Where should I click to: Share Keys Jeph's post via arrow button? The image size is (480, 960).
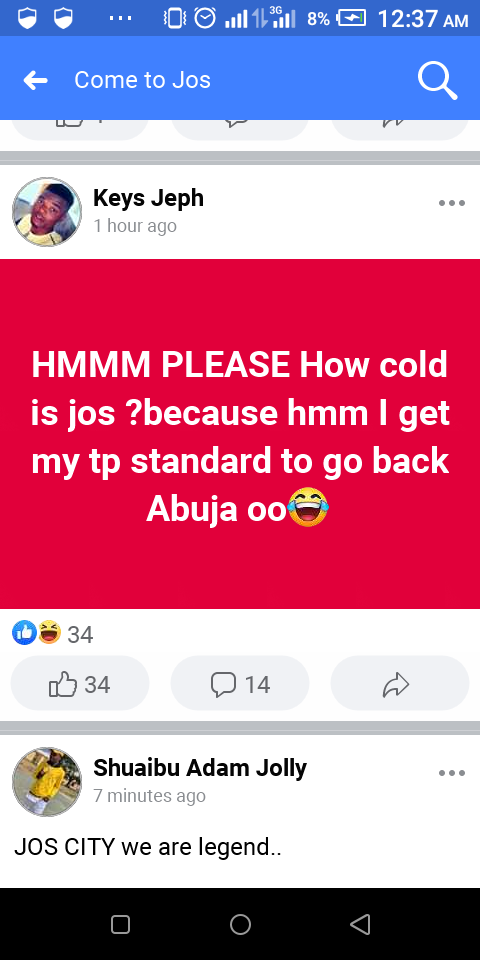(x=400, y=684)
